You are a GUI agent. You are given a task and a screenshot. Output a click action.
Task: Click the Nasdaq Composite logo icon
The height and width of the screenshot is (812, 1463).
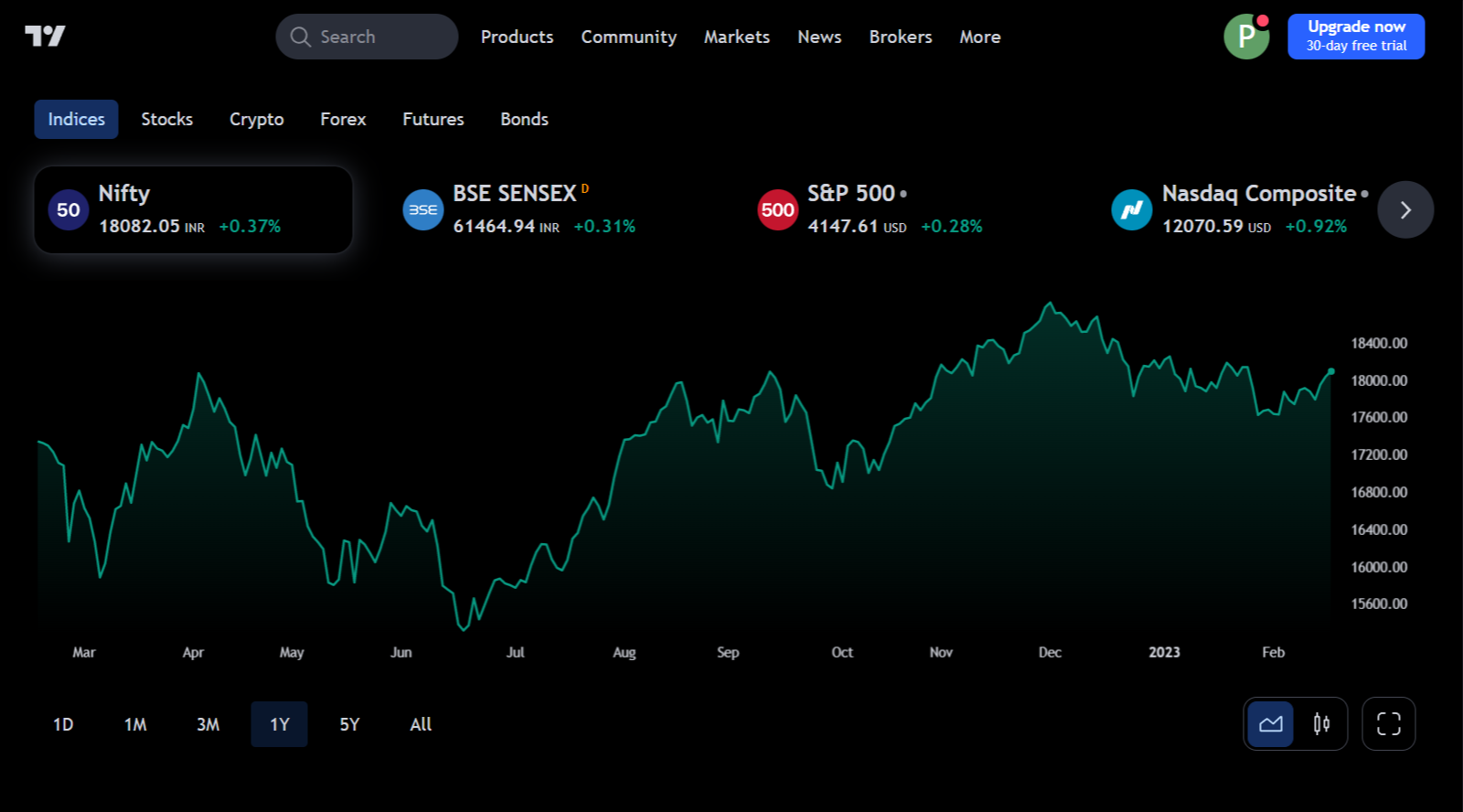pos(1132,209)
